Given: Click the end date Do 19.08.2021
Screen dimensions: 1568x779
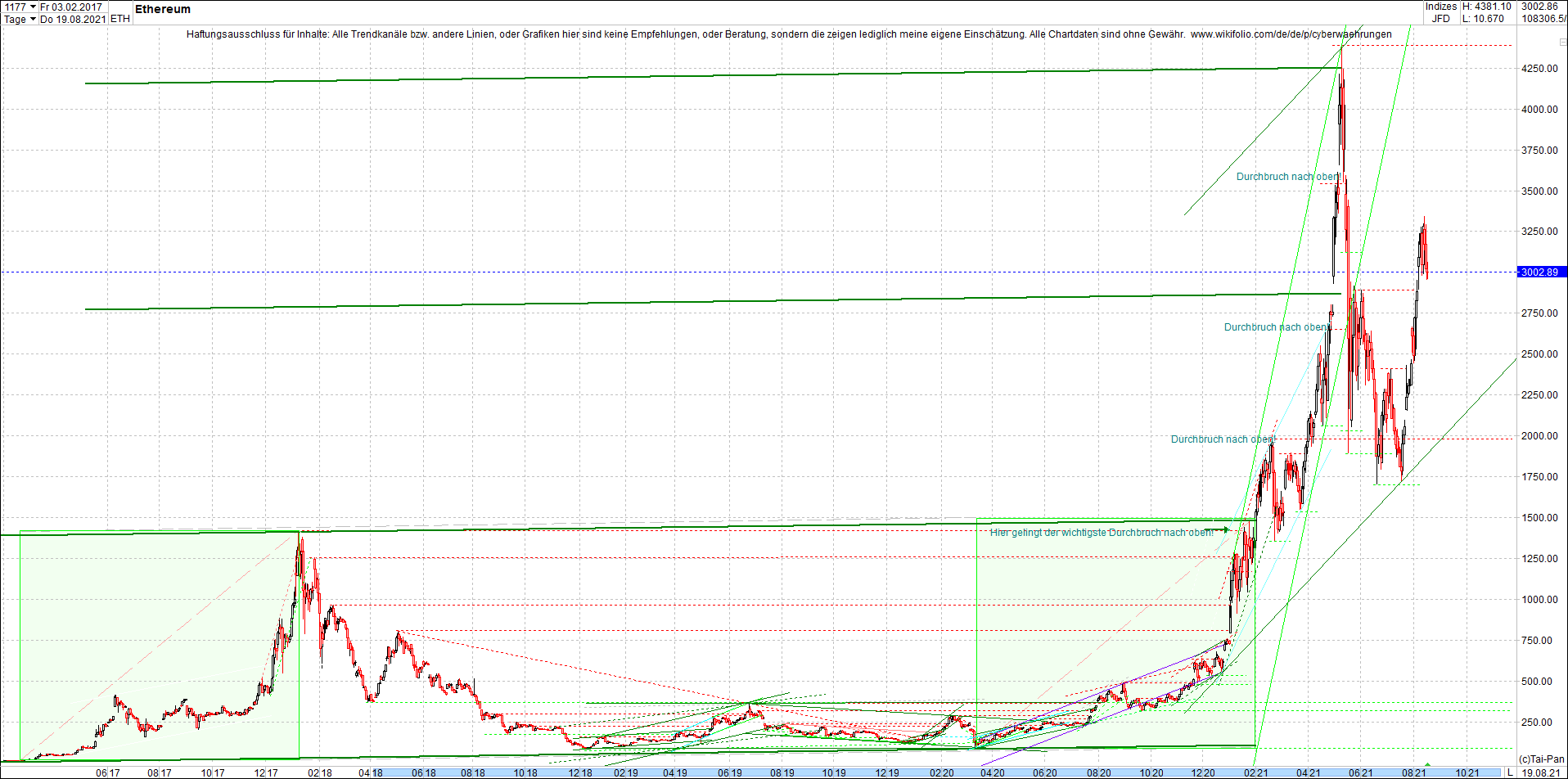Looking at the screenshot, I should click(73, 19).
